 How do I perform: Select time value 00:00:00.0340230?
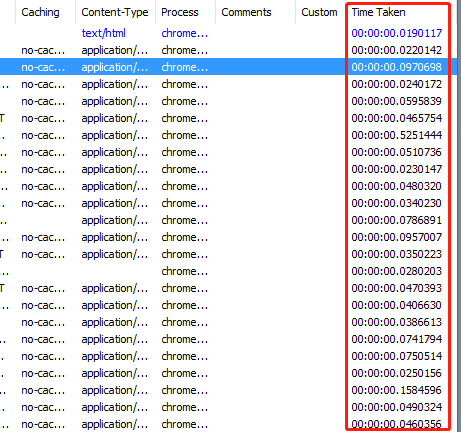click(397, 203)
